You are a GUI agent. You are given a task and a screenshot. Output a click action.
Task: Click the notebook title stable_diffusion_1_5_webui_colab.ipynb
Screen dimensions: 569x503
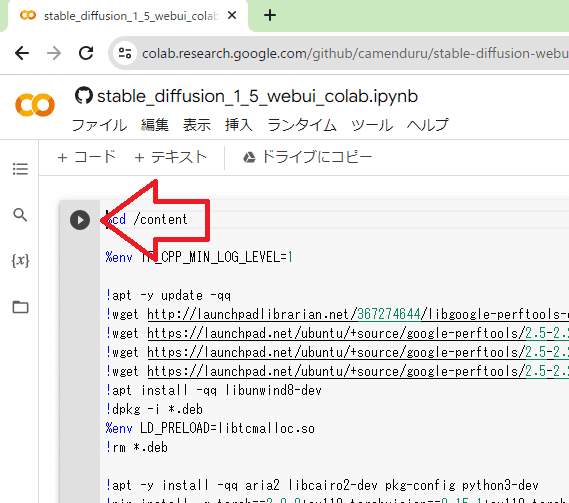(257, 96)
